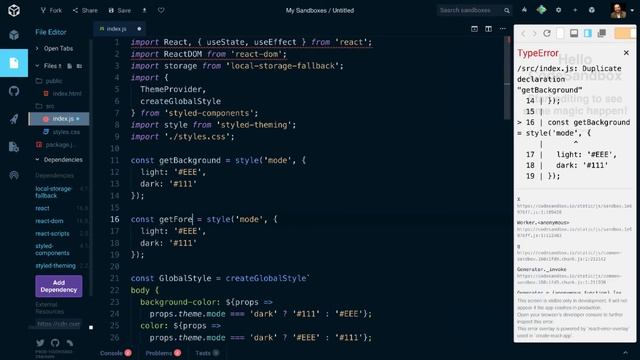640x360 pixels.
Task: Open the Live sidebar icon
Action: 14,175
